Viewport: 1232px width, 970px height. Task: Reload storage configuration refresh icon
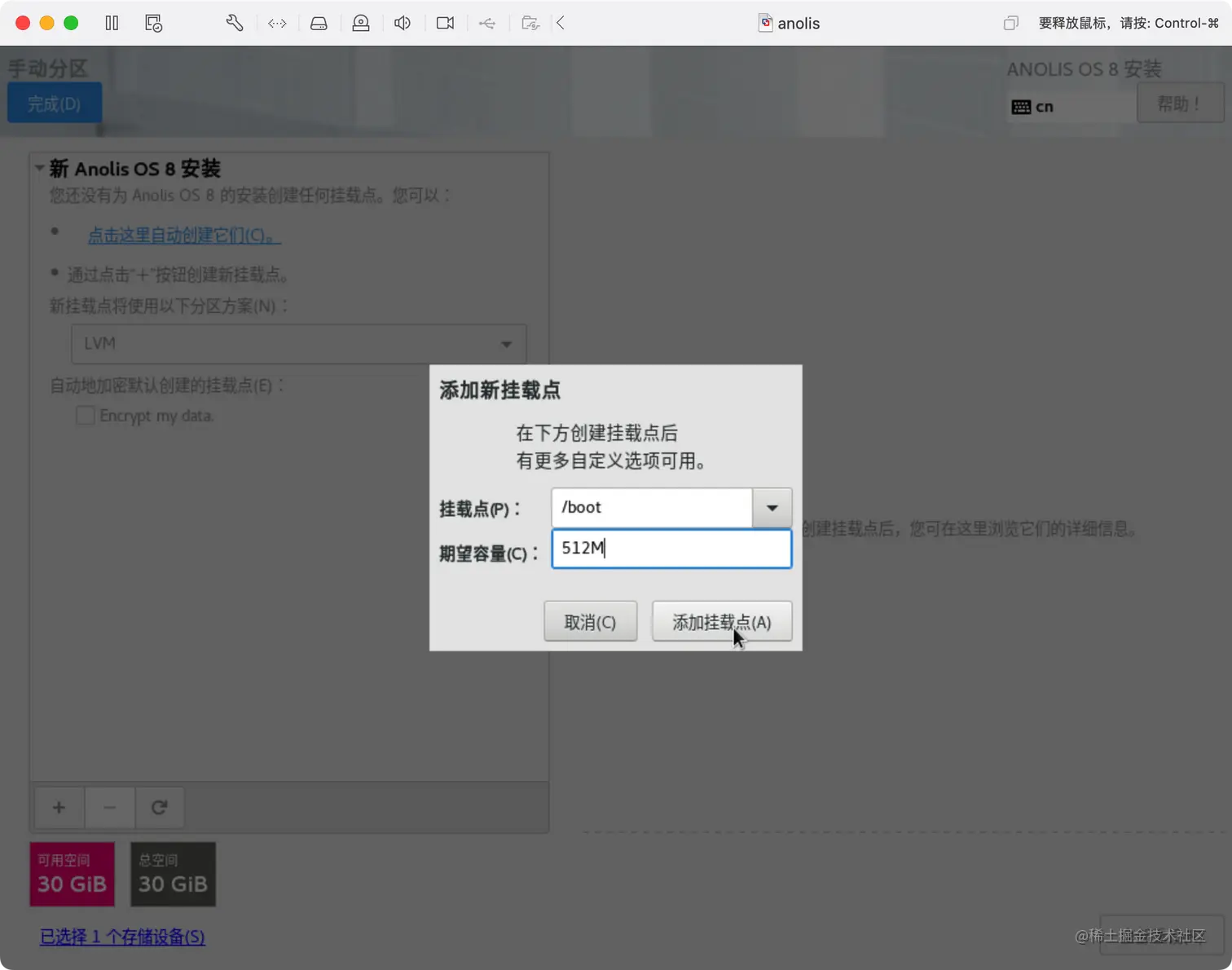160,808
